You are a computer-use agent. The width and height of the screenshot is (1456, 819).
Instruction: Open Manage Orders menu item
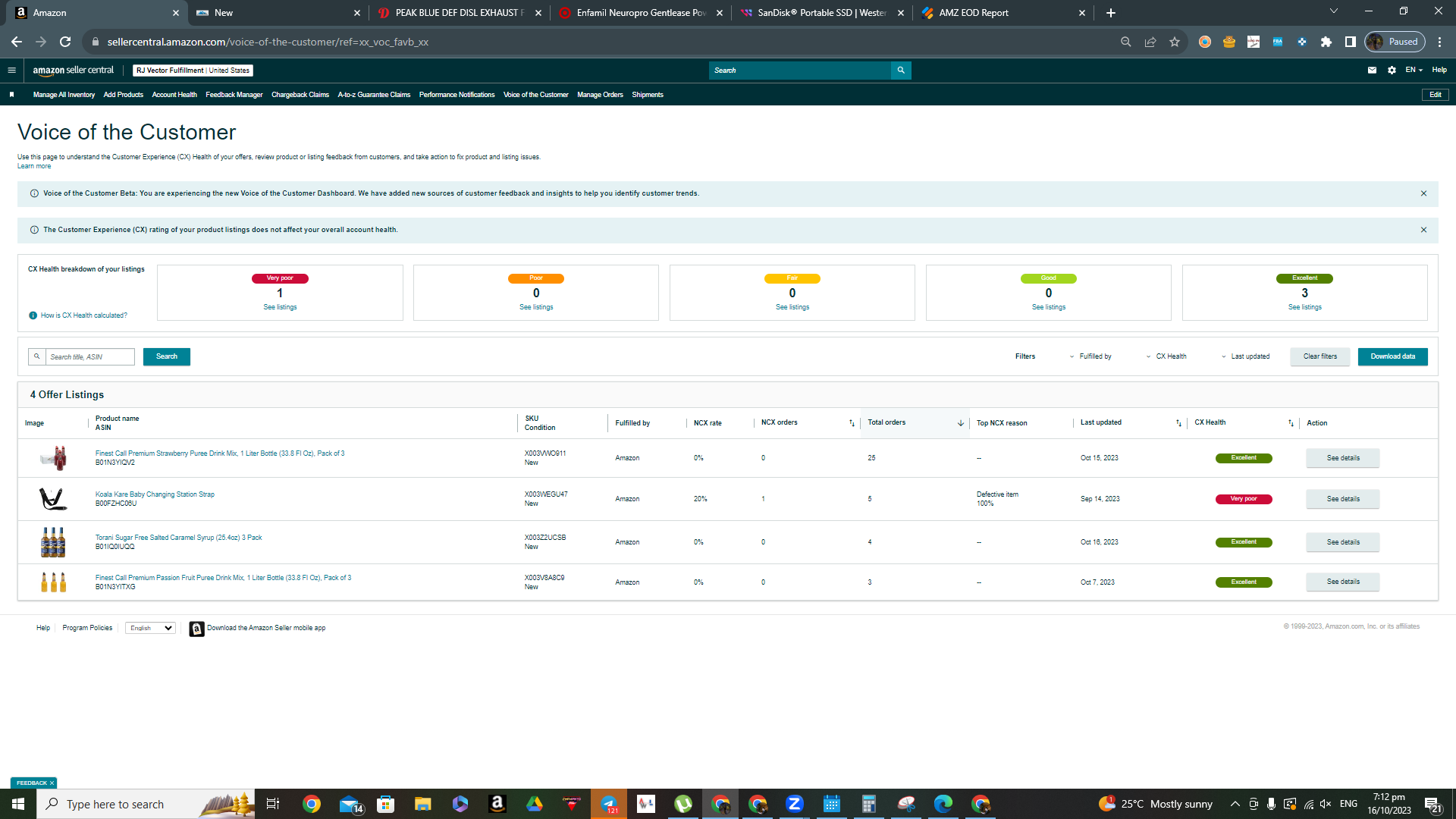pyautogui.click(x=600, y=95)
